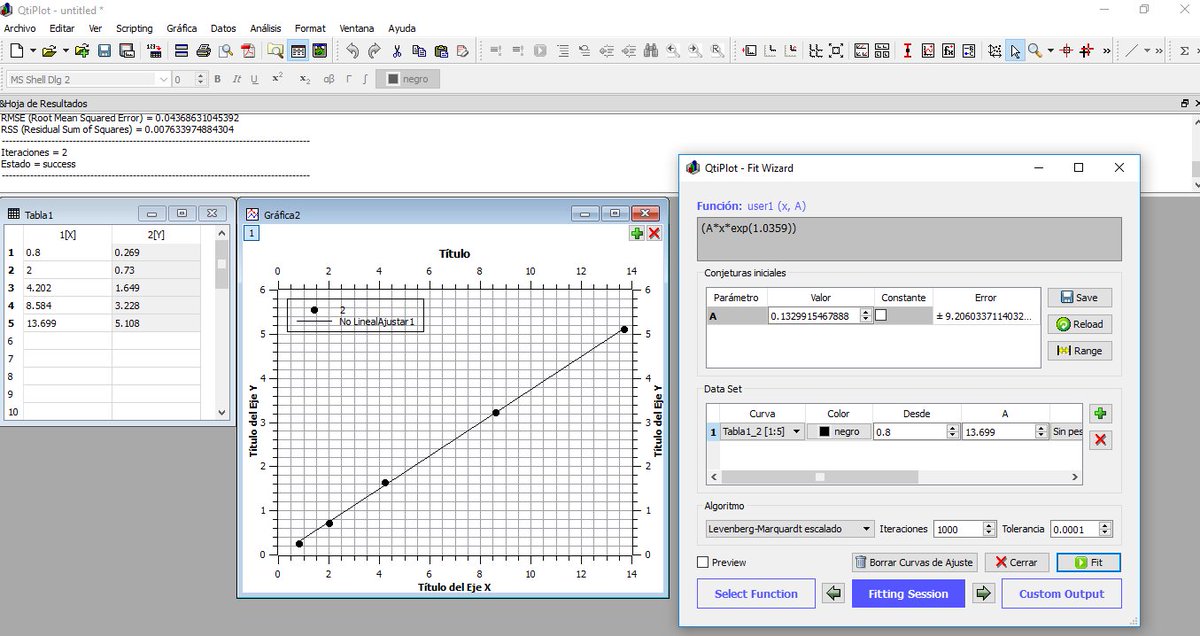
Task: Expand the dropdown arrow beside the line tool
Action: click(1147, 50)
